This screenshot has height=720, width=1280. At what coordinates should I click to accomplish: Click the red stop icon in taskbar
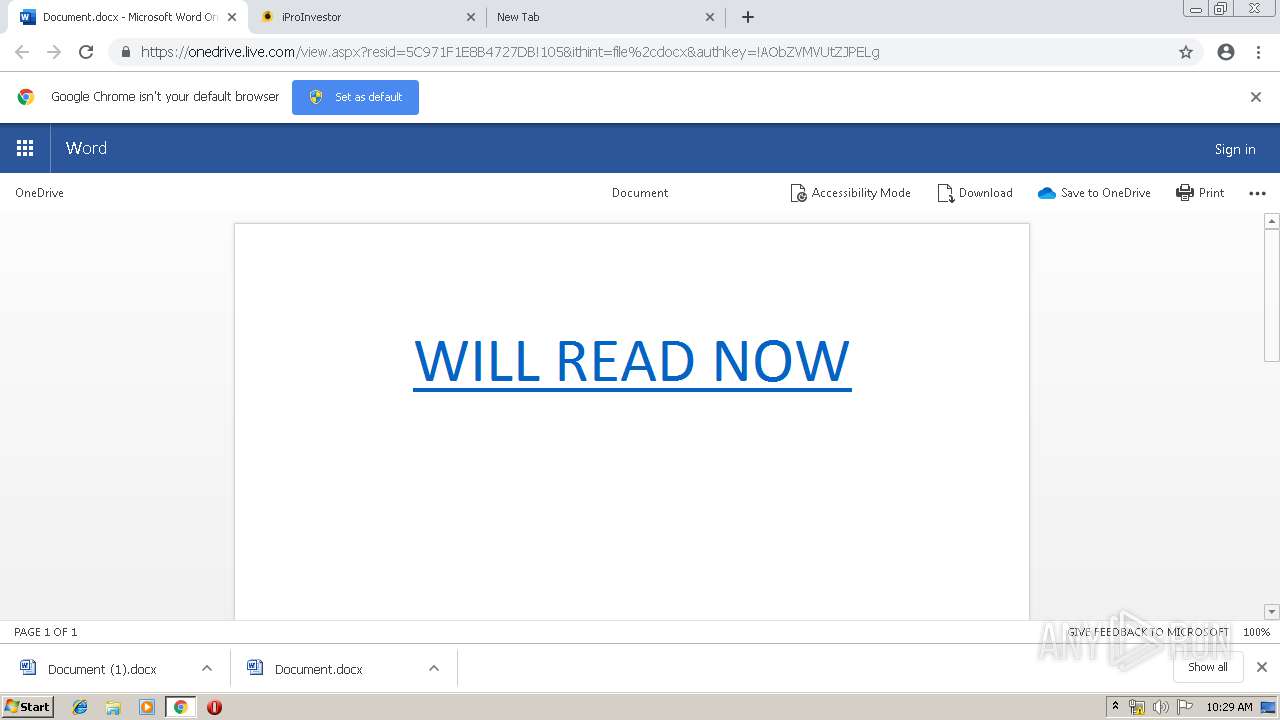pos(214,707)
